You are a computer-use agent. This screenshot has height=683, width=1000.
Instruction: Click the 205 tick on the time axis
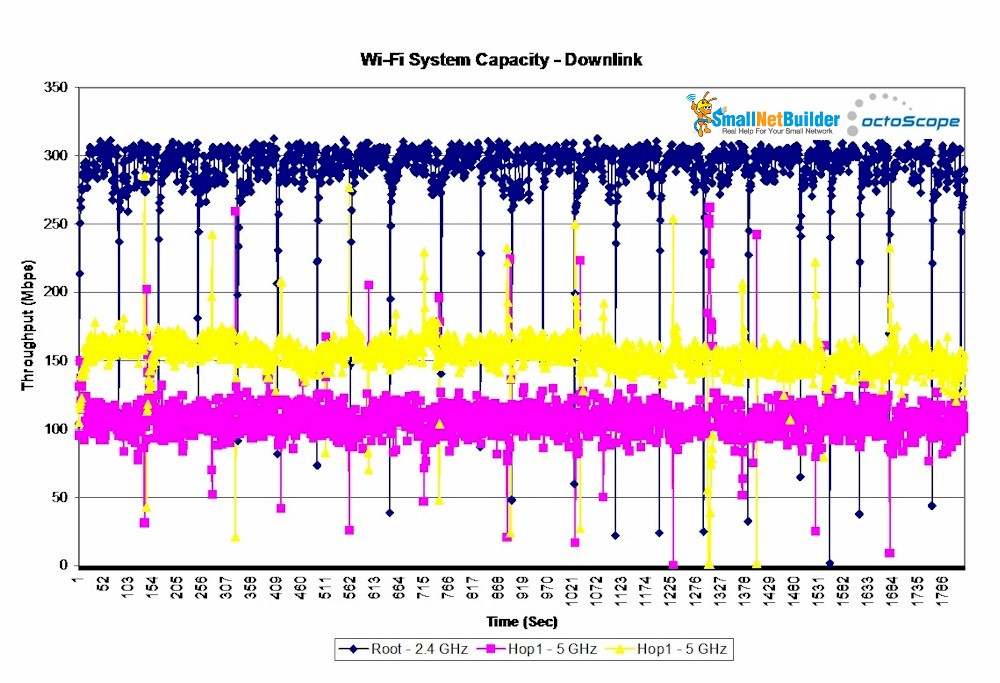point(177,586)
